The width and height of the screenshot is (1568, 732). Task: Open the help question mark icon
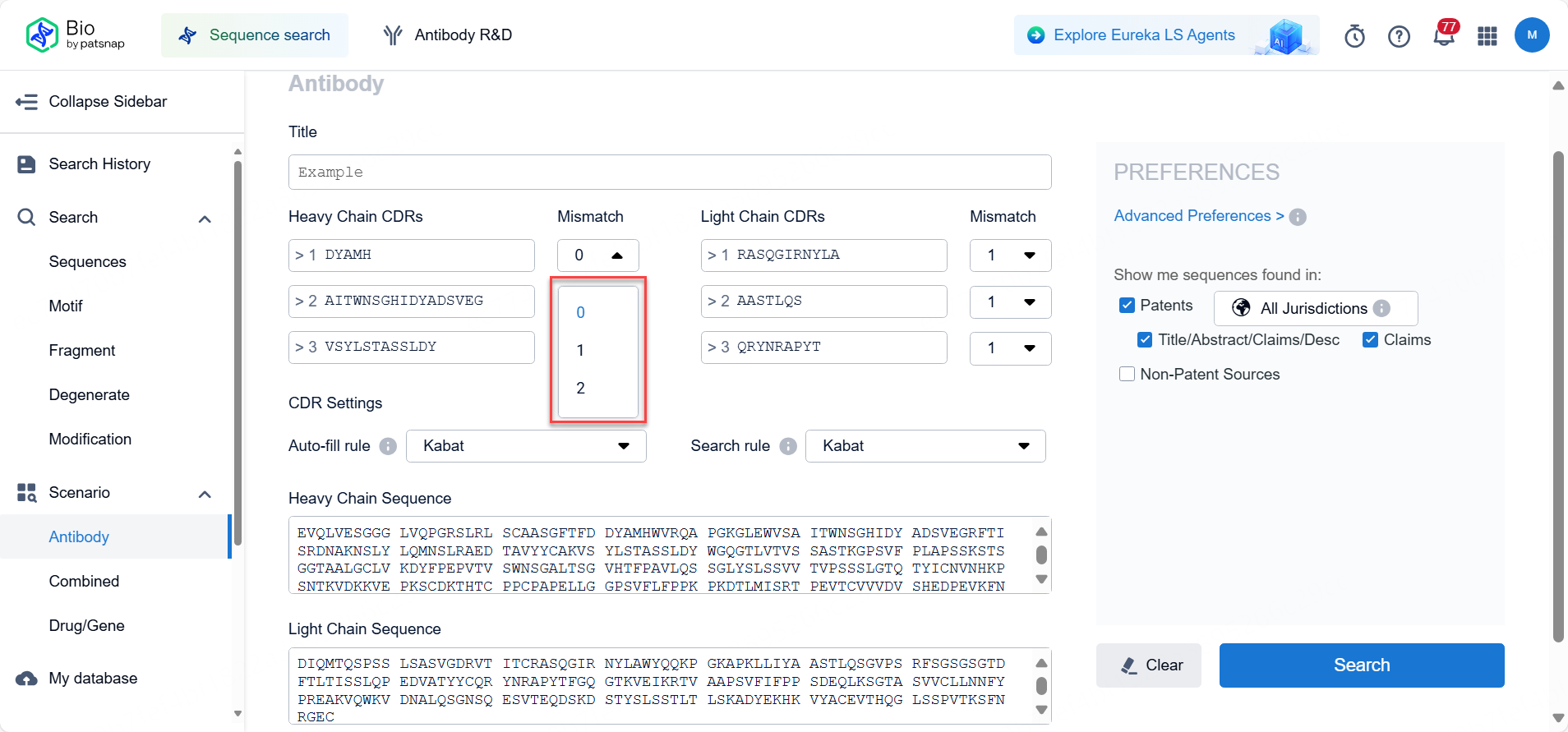click(x=1399, y=36)
